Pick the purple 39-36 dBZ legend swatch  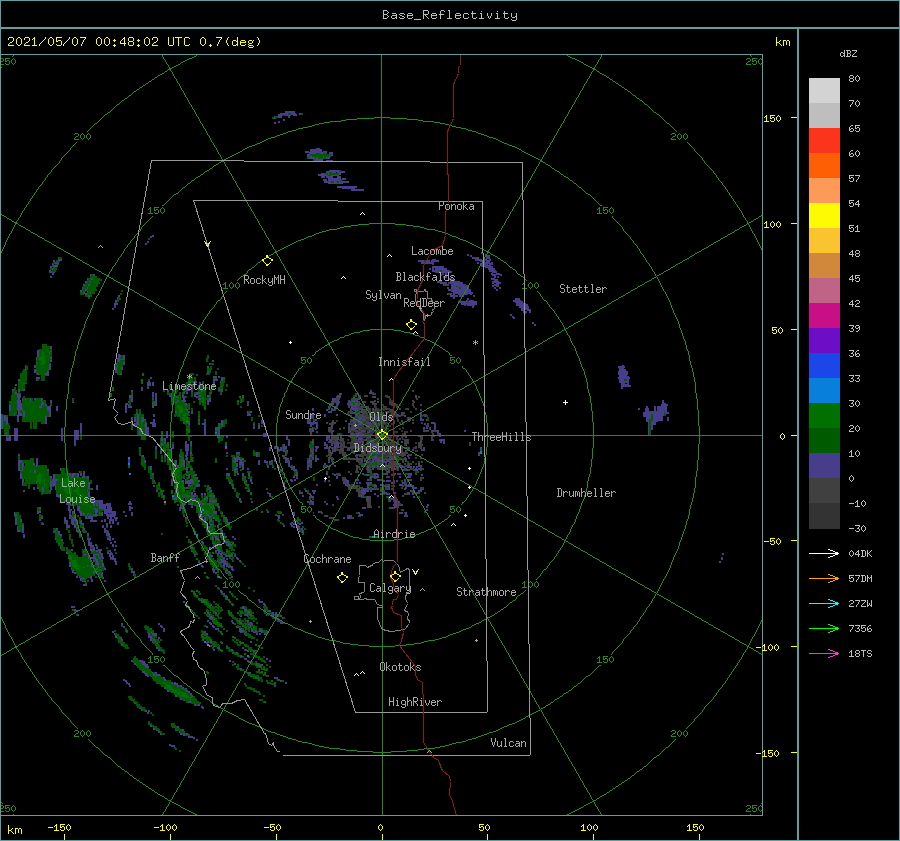[x=824, y=340]
